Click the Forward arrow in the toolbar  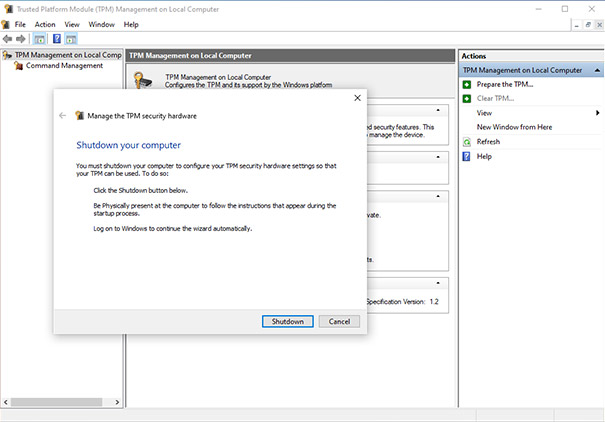point(21,39)
